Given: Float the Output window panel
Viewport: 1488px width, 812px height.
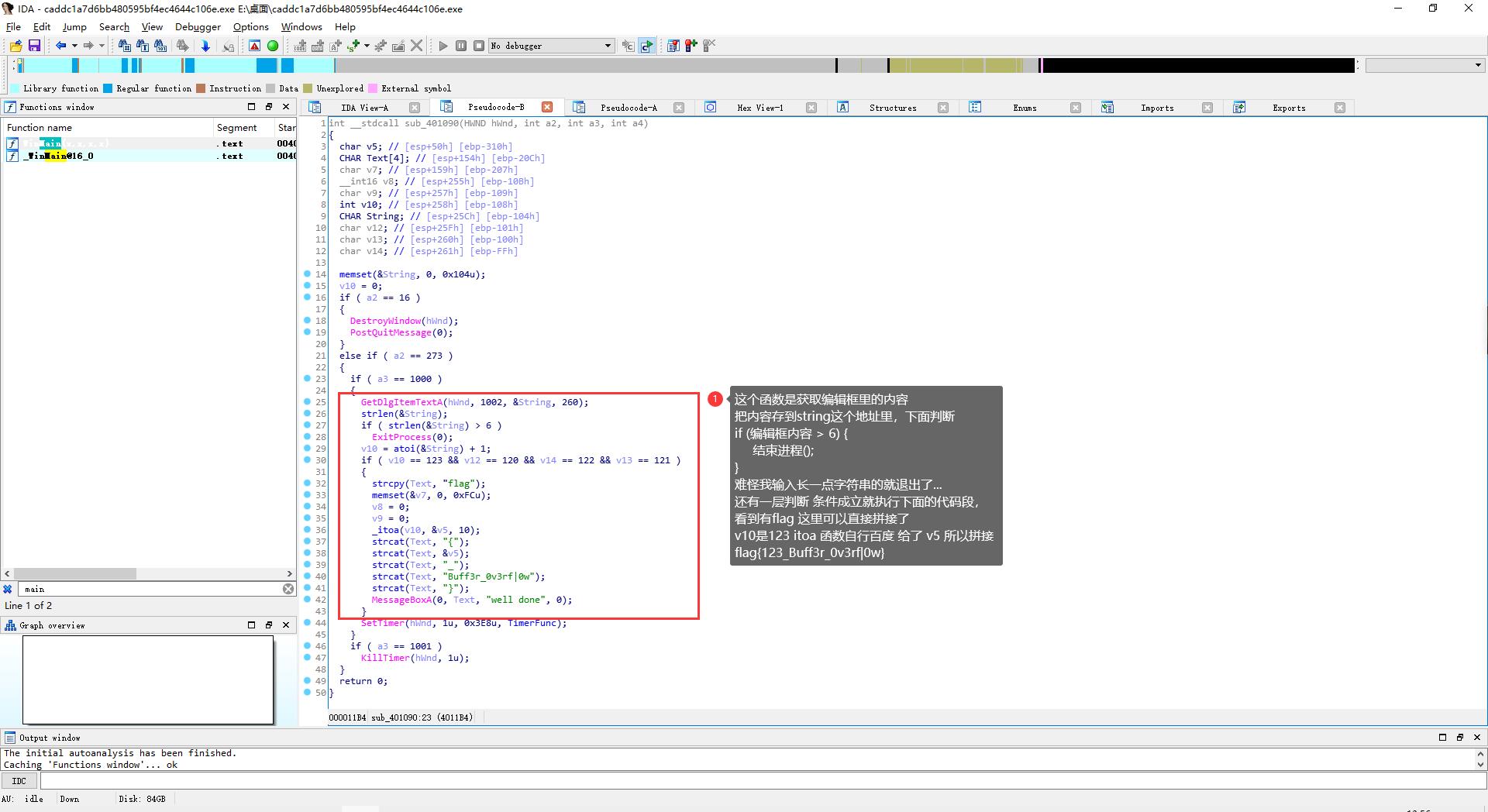Looking at the screenshot, I should [x=1459, y=737].
